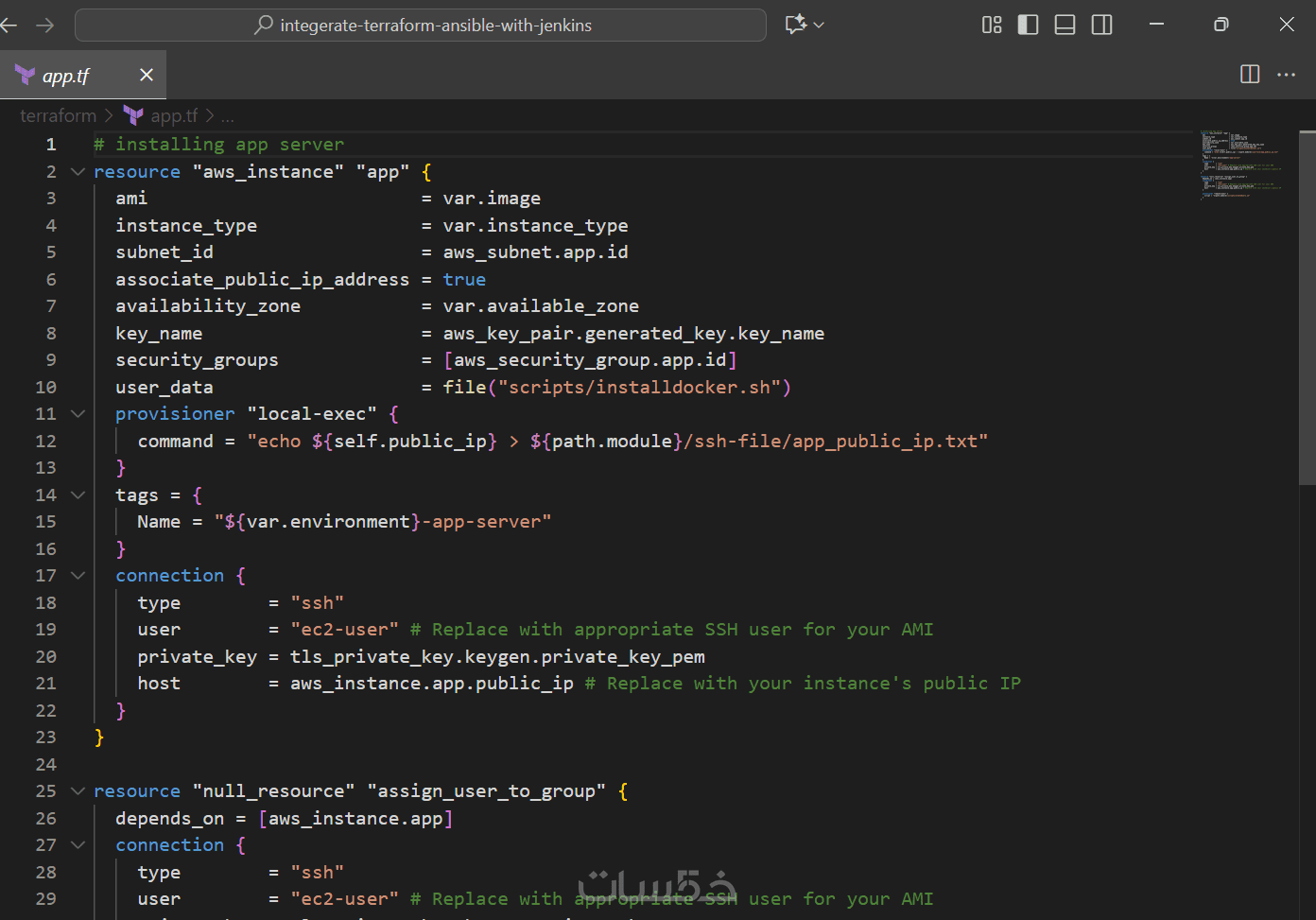The width and height of the screenshot is (1316, 920).
Task: Click the terraform breadcrumb folder
Action: click(x=59, y=116)
